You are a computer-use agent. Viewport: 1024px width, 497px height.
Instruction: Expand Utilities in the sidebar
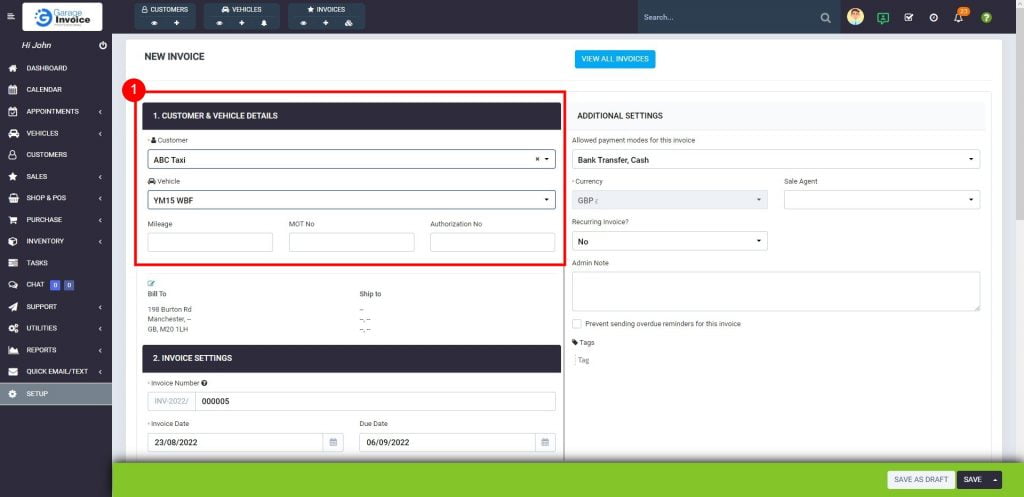pos(56,329)
